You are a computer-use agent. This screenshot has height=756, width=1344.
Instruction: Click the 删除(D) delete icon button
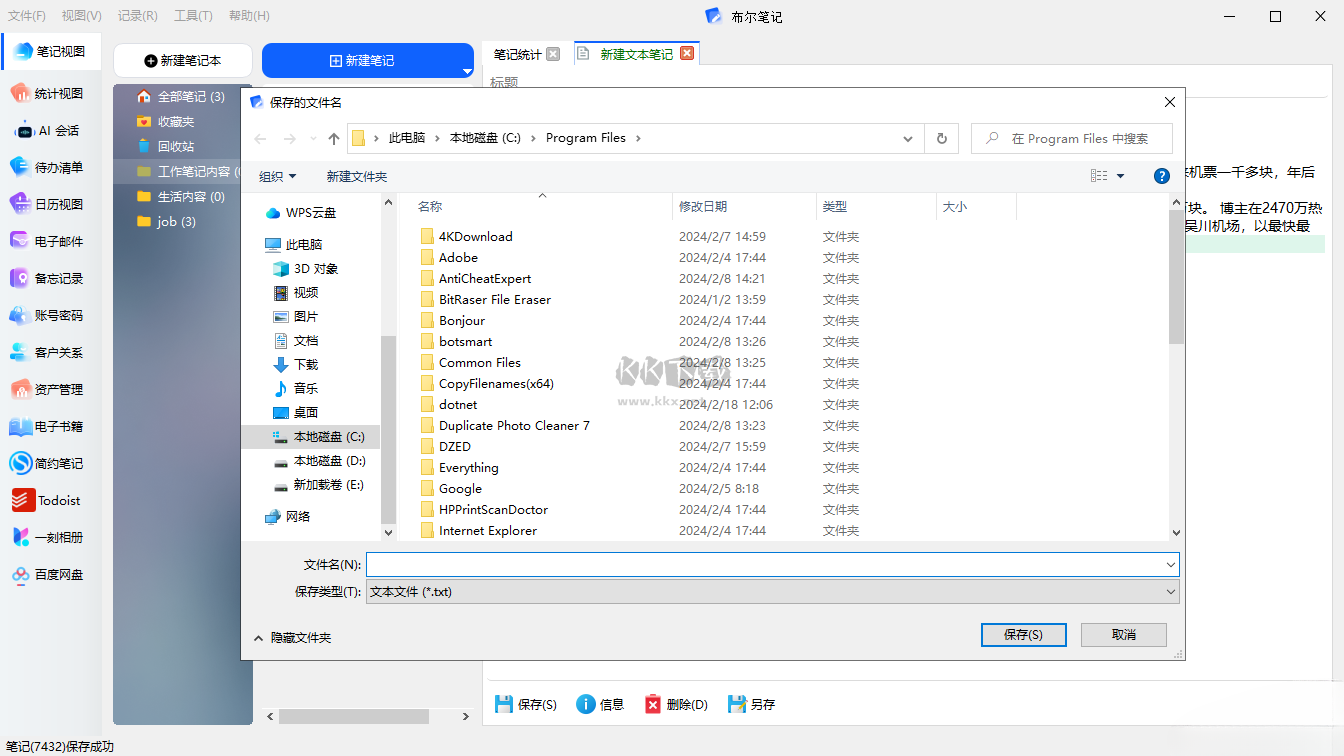[x=676, y=705]
